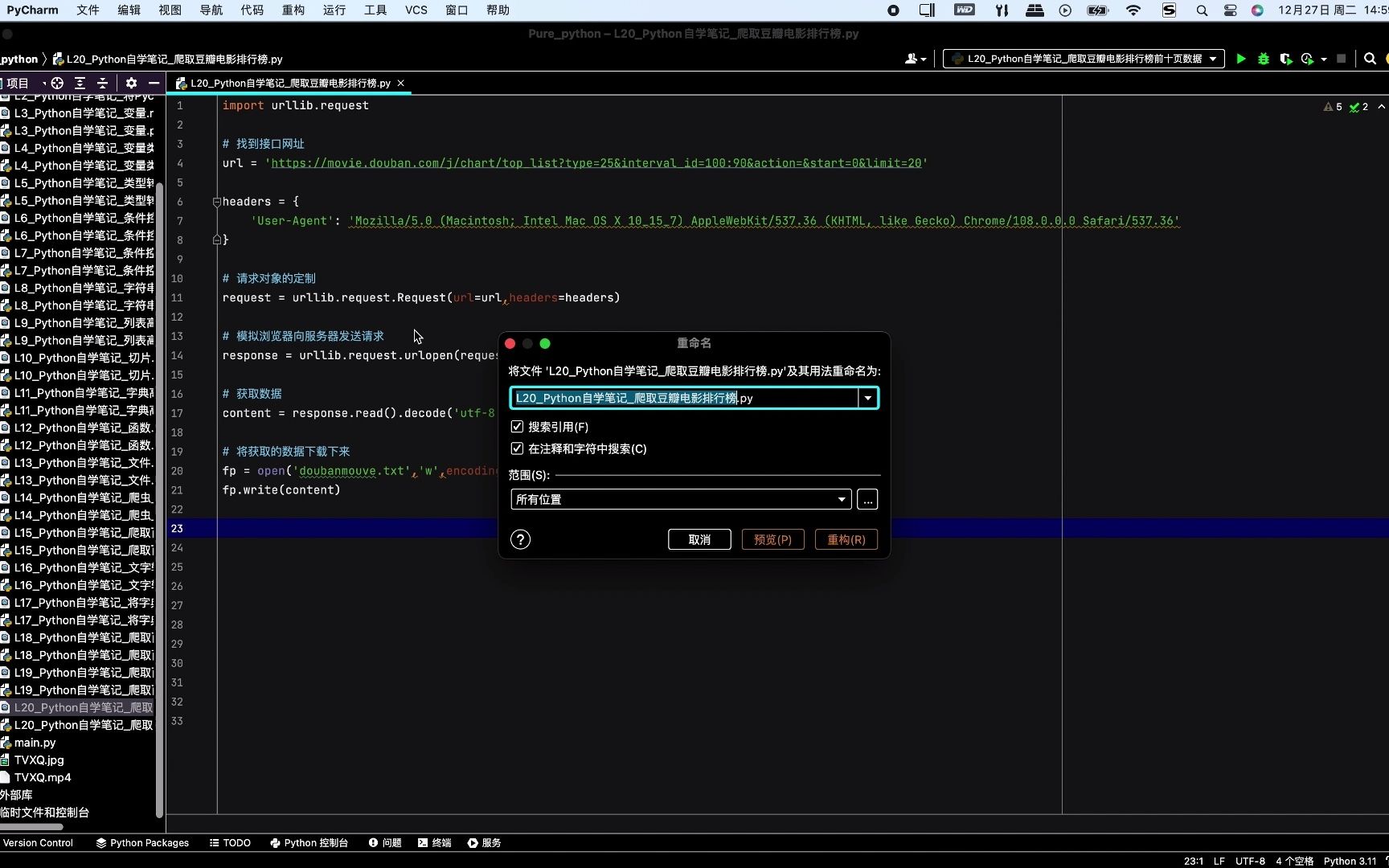This screenshot has height=868, width=1389.
Task: Open the TODO tool window
Action: (230, 843)
